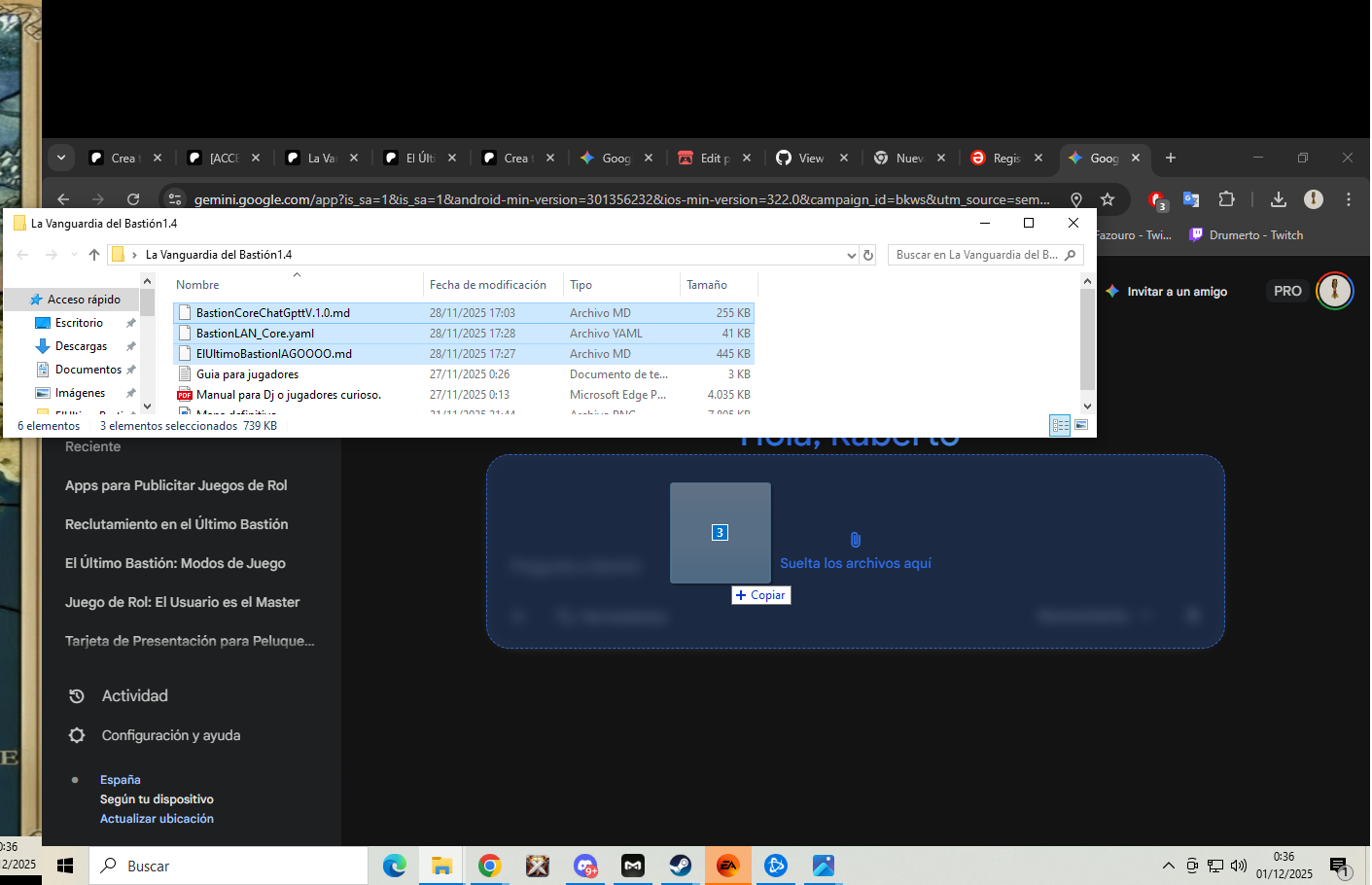Open a new Chrome tab
Viewport: 1372px width, 885px height.
click(x=1171, y=158)
